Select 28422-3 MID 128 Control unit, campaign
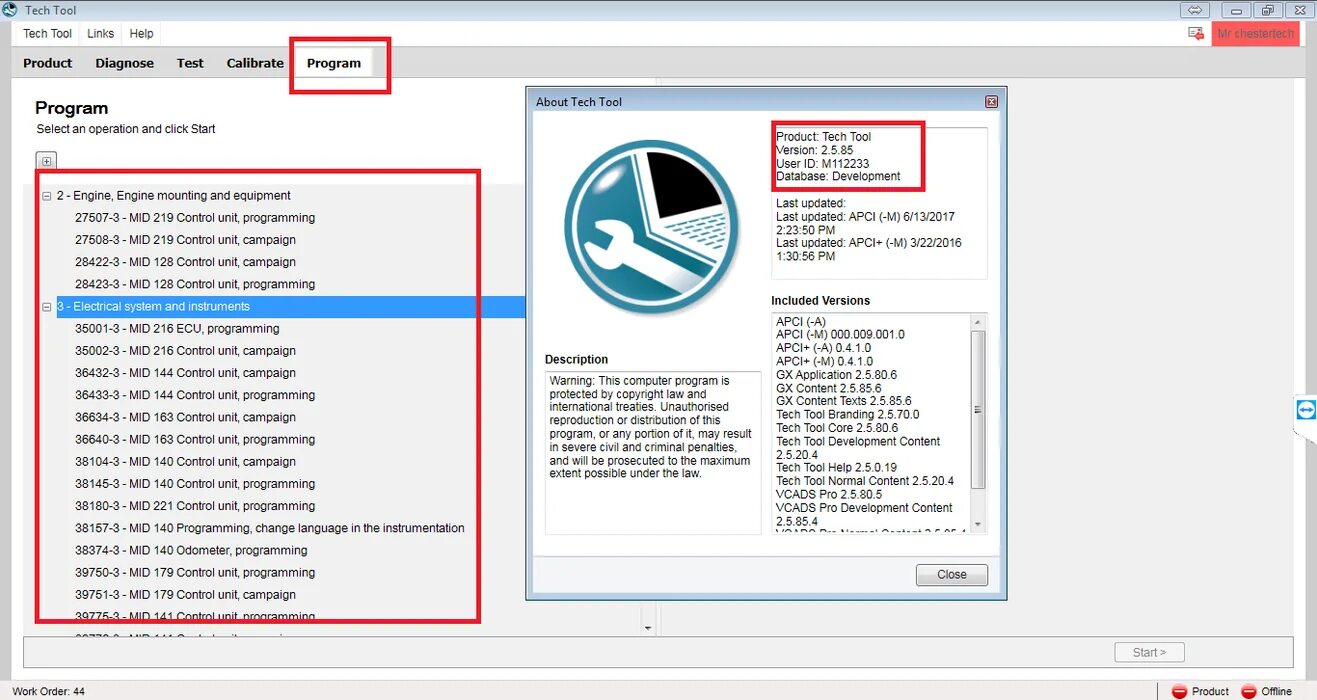 tap(185, 262)
